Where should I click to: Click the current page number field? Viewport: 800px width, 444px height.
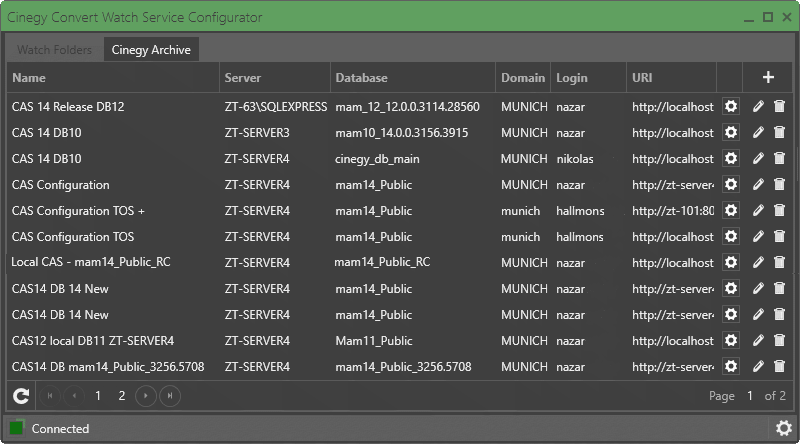(749, 396)
